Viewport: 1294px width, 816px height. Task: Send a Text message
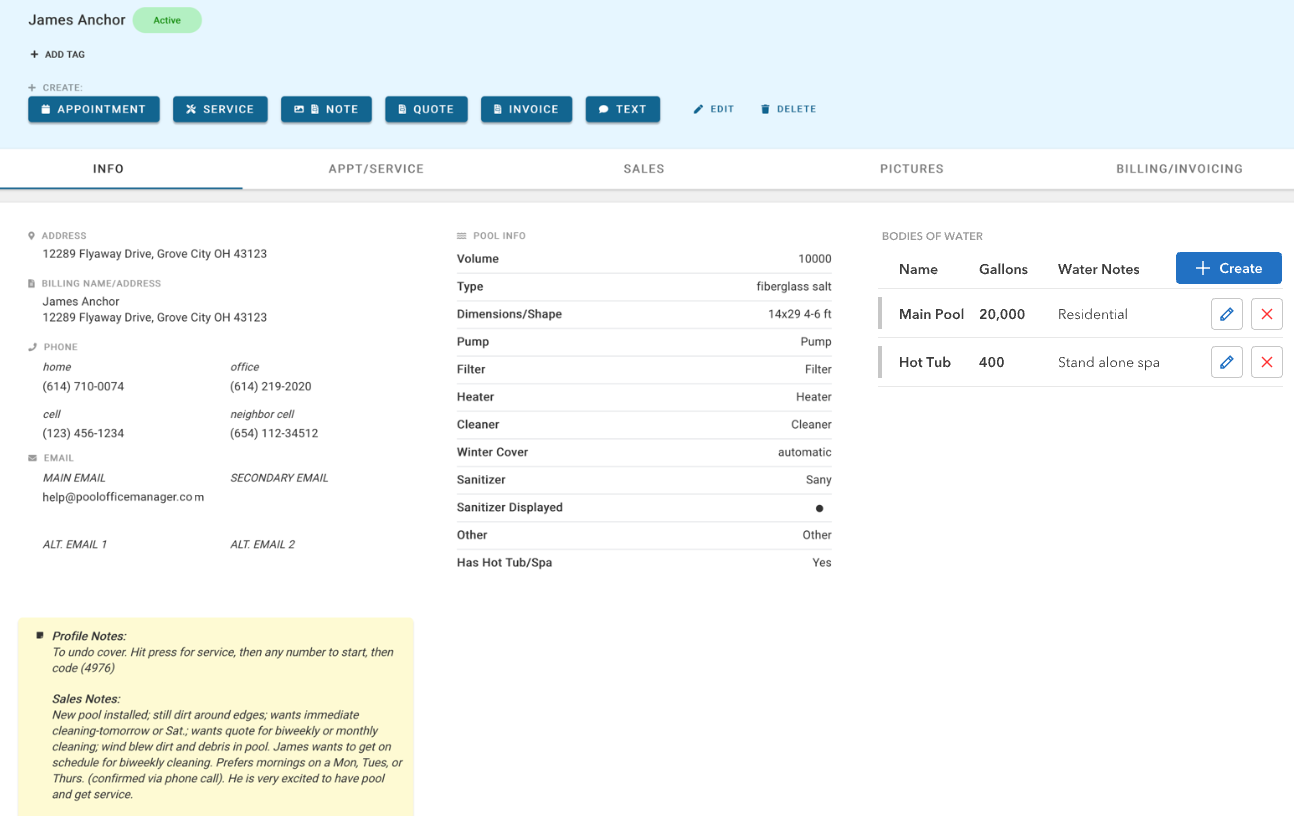point(622,109)
